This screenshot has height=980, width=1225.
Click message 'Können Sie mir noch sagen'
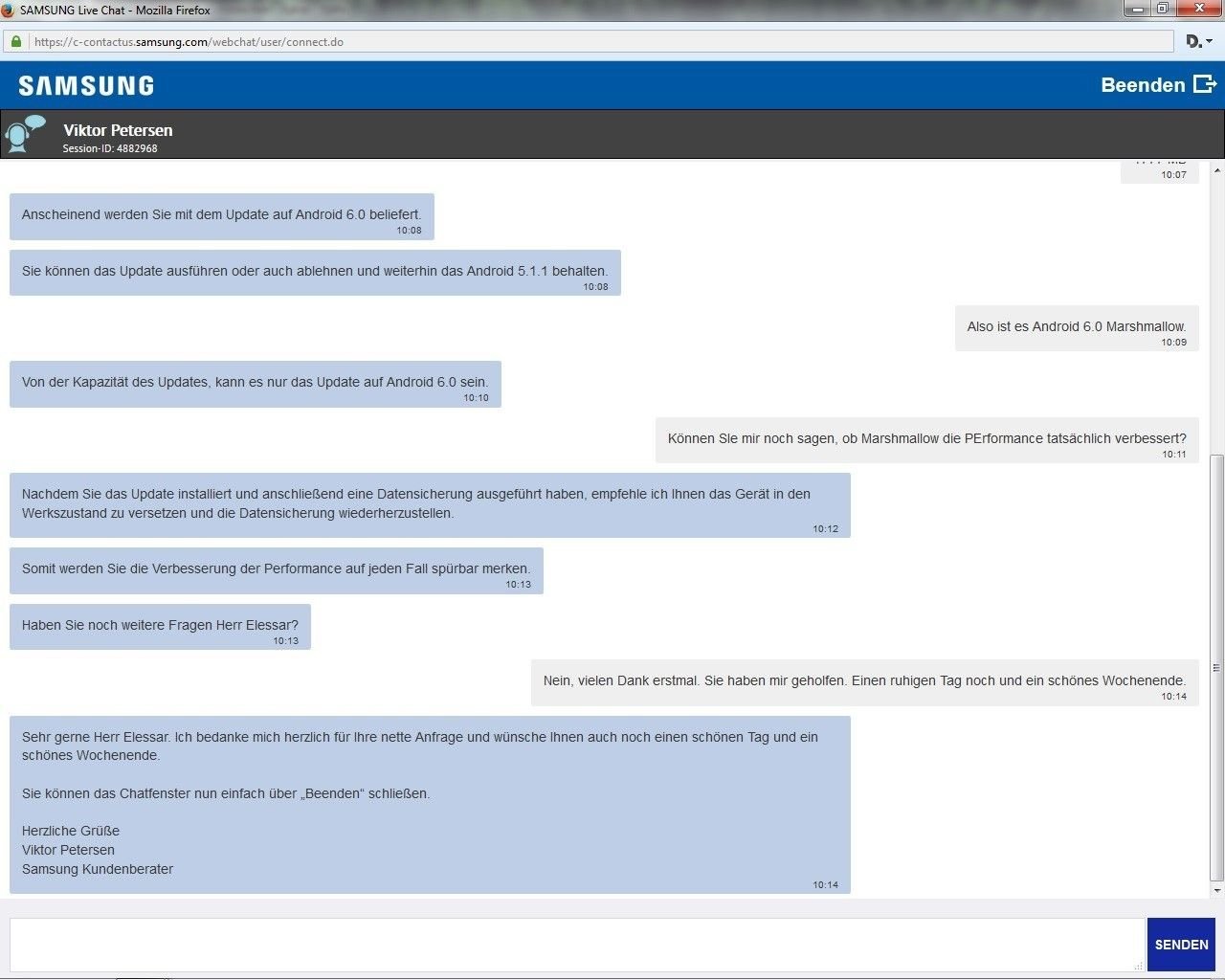pyautogui.click(x=927, y=440)
